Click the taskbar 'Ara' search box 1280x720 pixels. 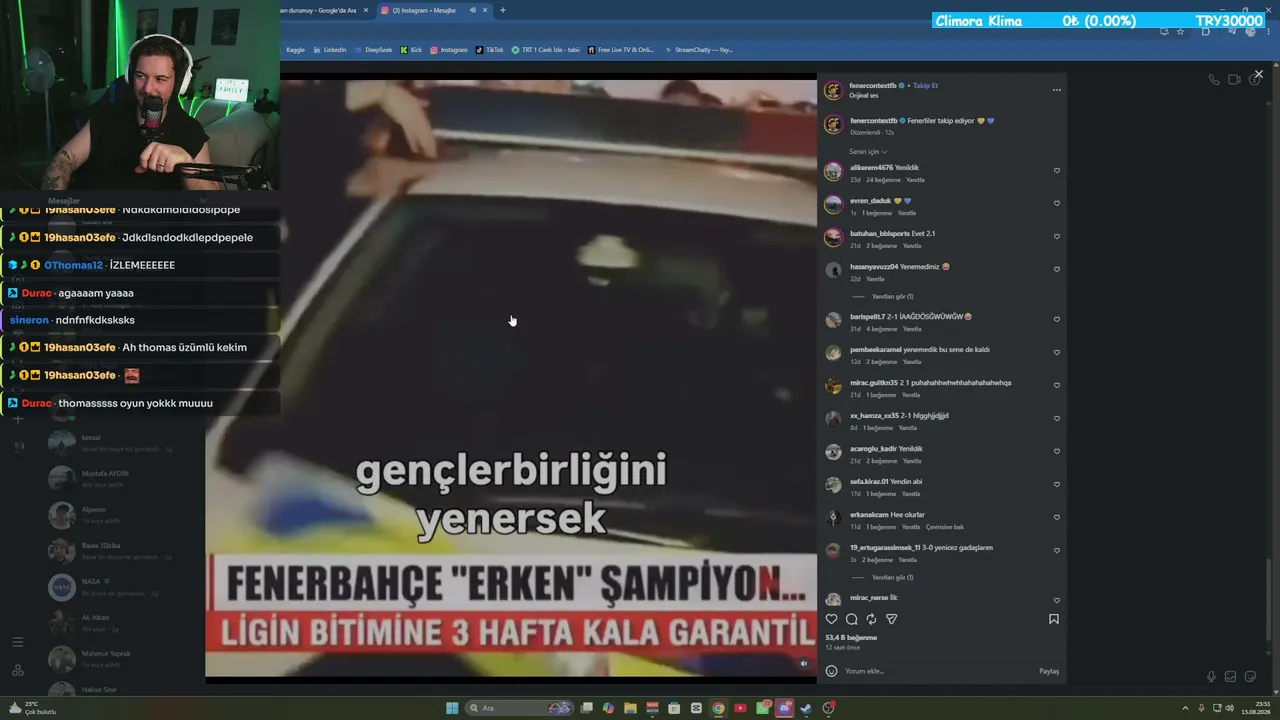point(518,708)
